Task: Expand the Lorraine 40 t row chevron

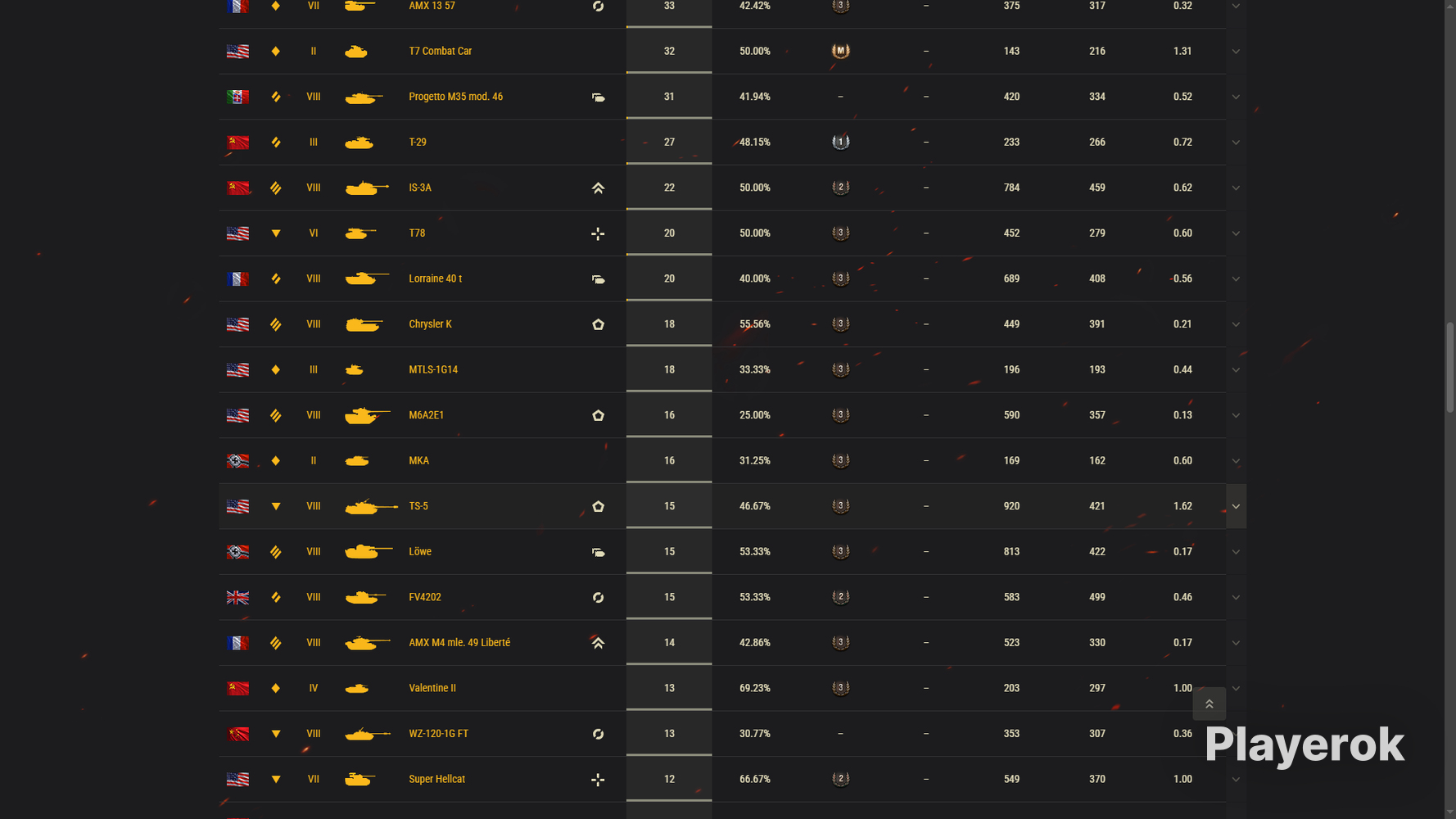Action: [1236, 278]
